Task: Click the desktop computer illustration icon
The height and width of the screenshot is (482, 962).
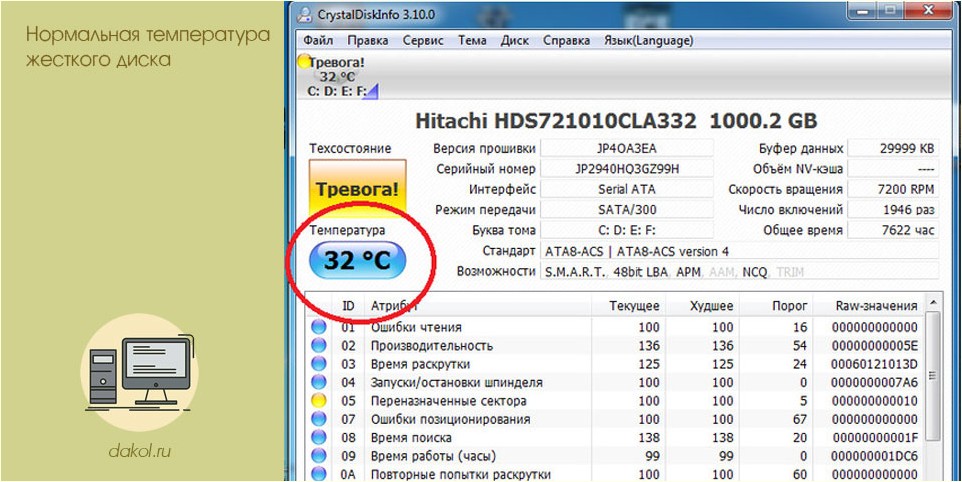Action: tap(140, 371)
